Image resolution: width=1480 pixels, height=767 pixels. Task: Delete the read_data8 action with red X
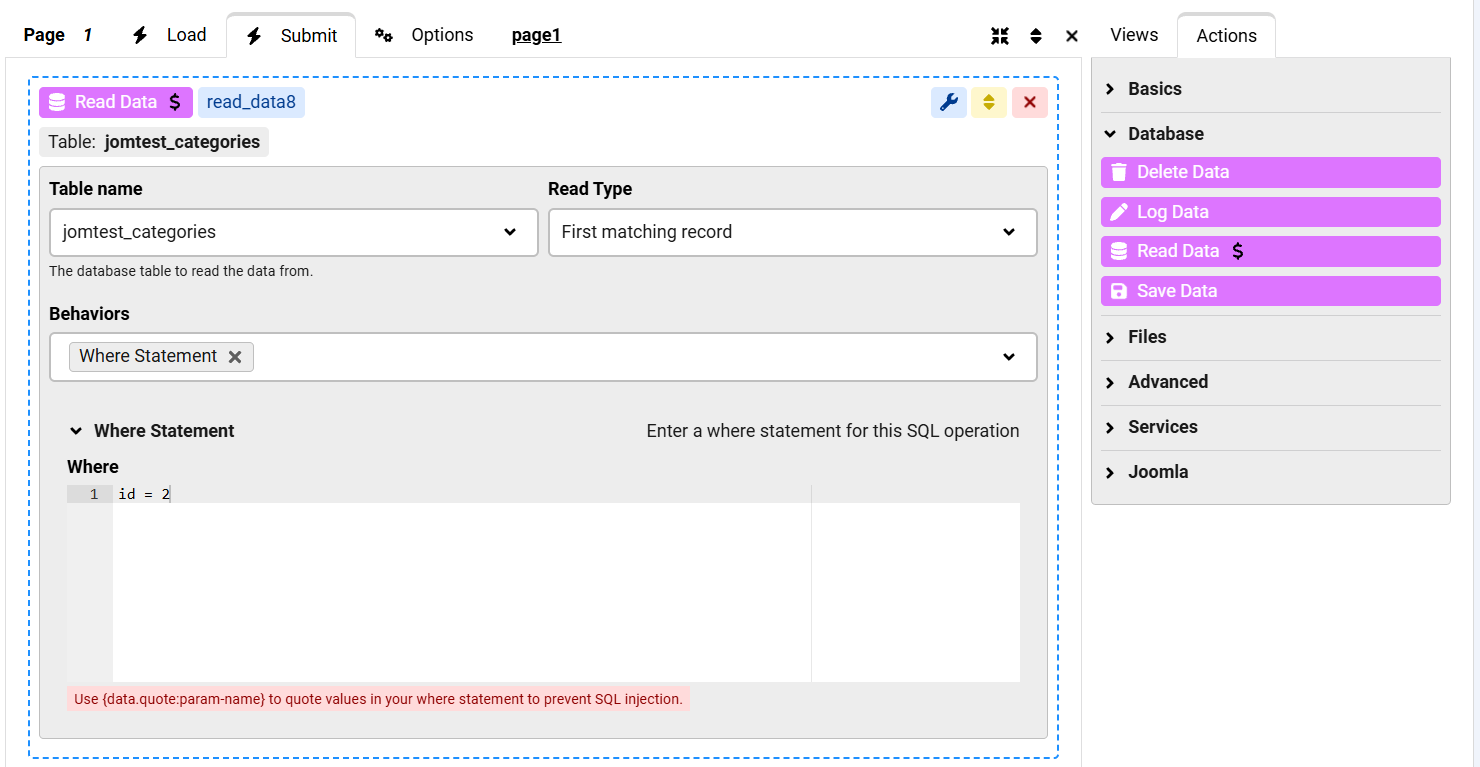point(1030,102)
